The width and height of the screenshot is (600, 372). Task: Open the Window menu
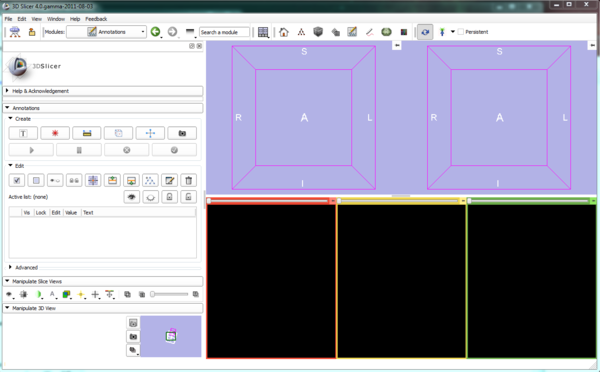(56, 19)
